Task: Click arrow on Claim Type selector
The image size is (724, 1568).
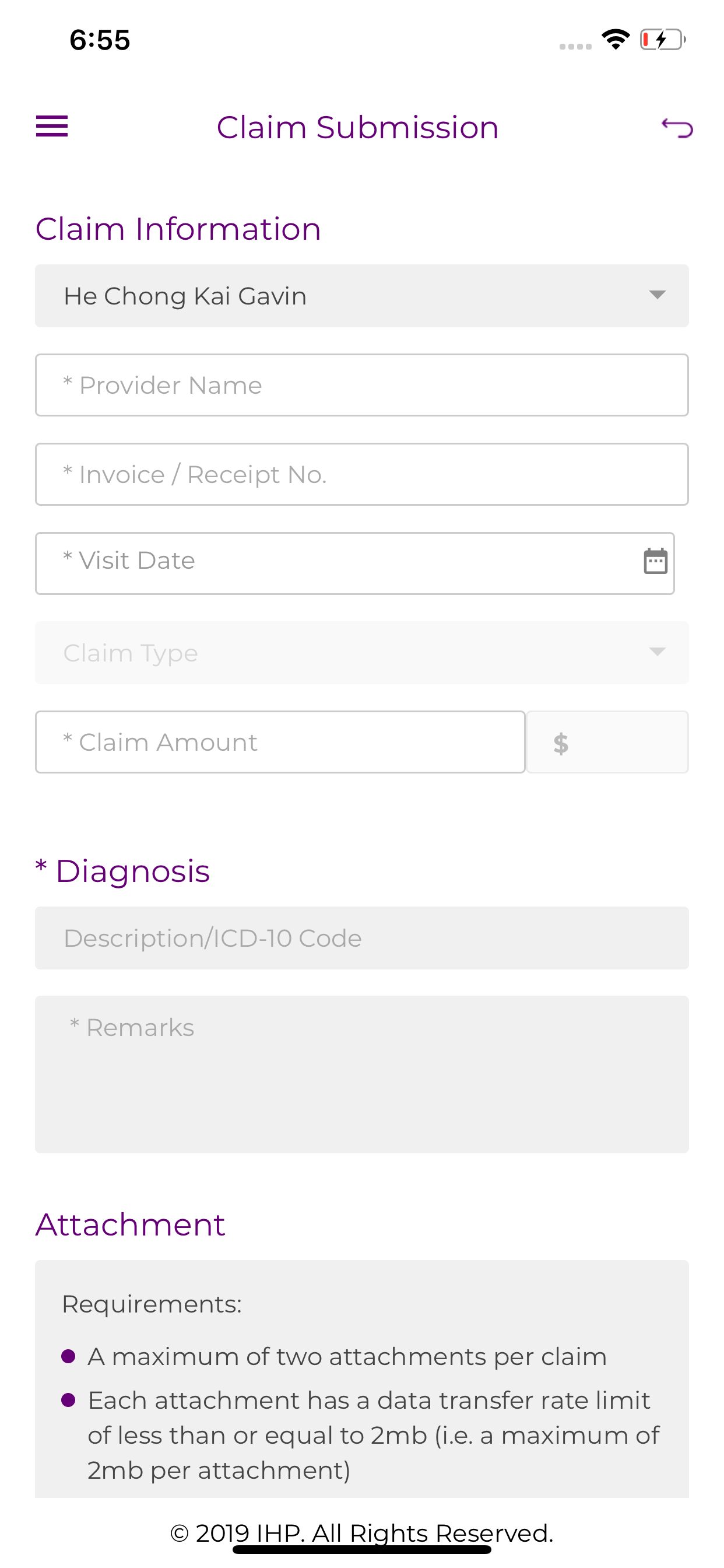Action: point(657,652)
